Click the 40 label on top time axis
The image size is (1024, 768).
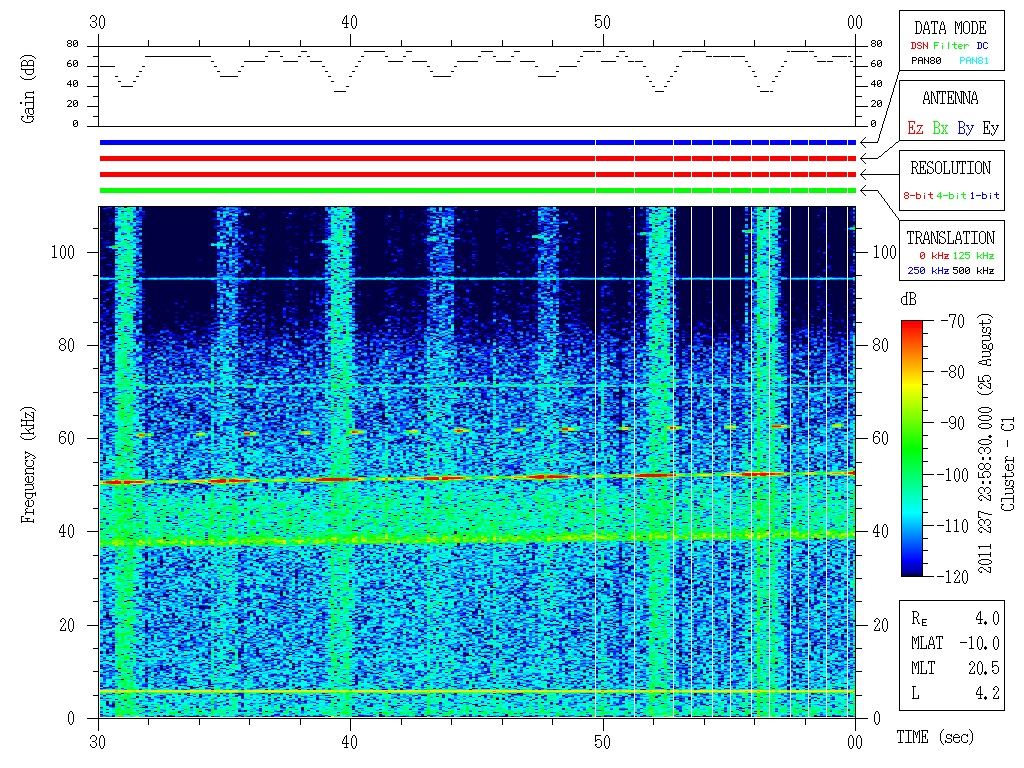(x=350, y=22)
